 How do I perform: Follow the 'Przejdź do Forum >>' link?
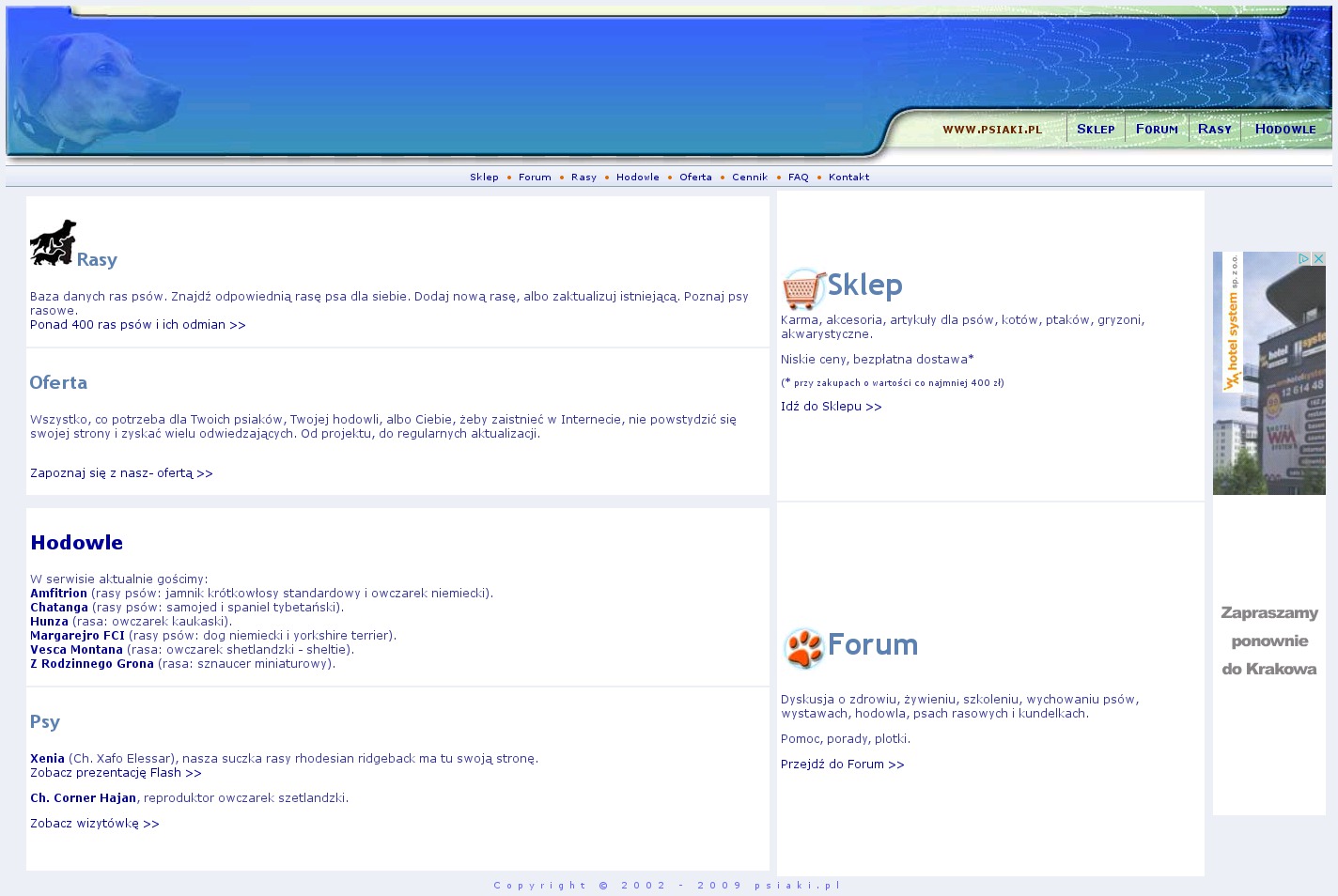tap(842, 765)
